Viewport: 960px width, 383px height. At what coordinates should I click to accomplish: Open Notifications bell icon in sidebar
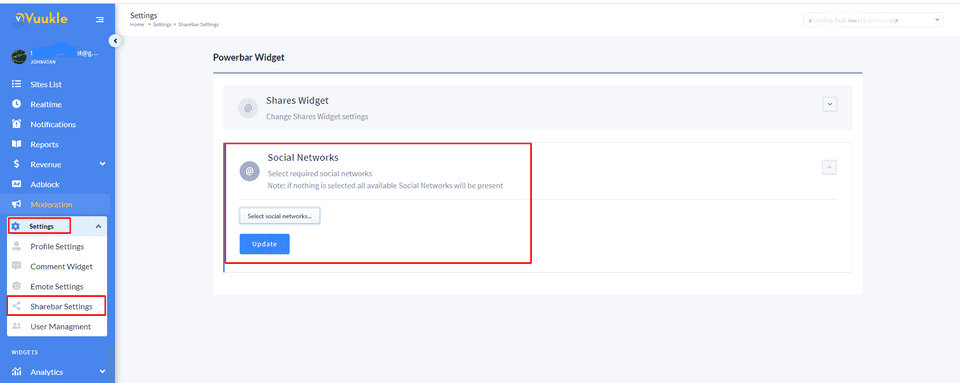point(17,124)
